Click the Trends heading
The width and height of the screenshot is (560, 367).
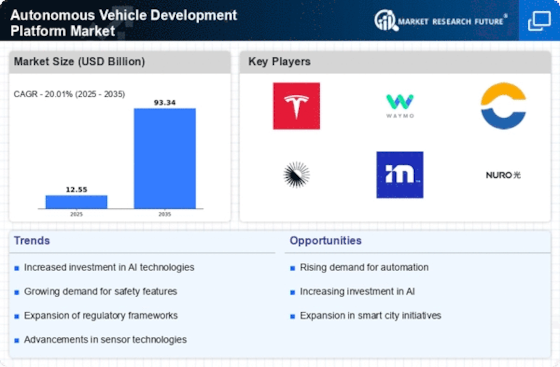pyautogui.click(x=32, y=241)
